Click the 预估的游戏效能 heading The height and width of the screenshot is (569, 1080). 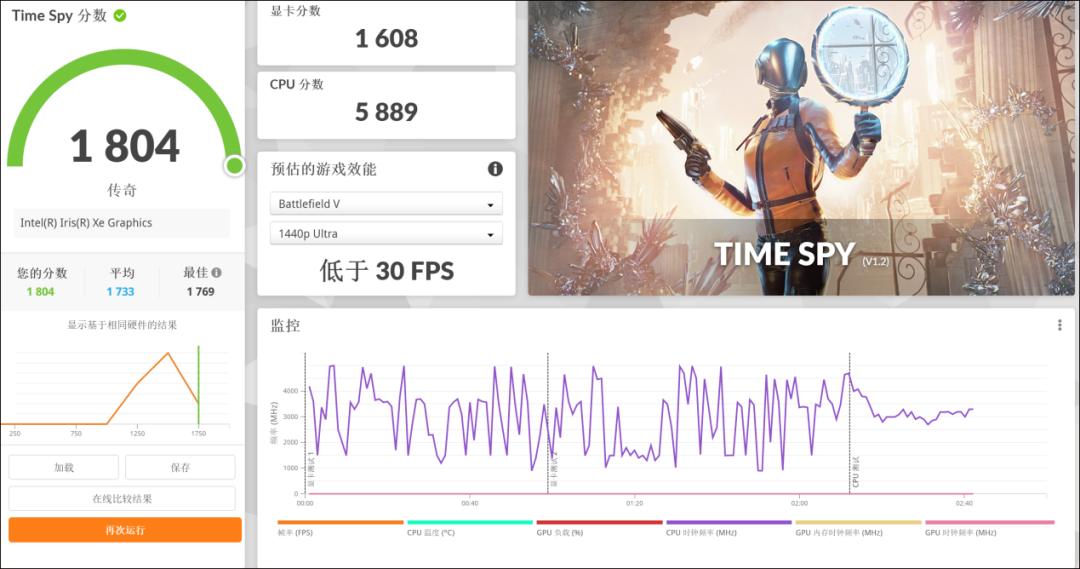[x=323, y=169]
